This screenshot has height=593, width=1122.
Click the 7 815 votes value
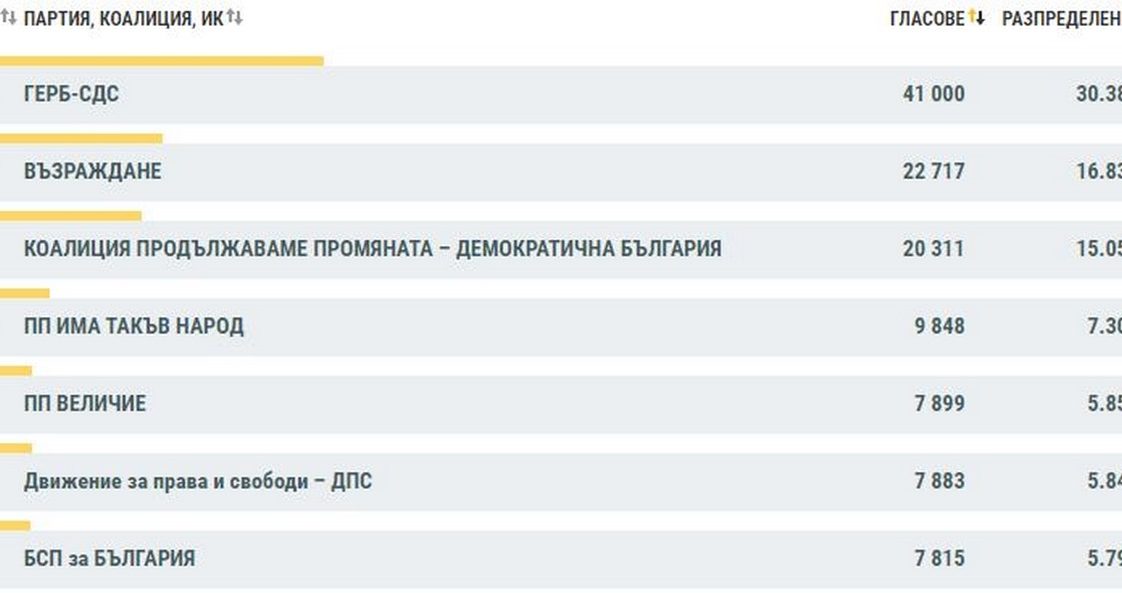939,558
